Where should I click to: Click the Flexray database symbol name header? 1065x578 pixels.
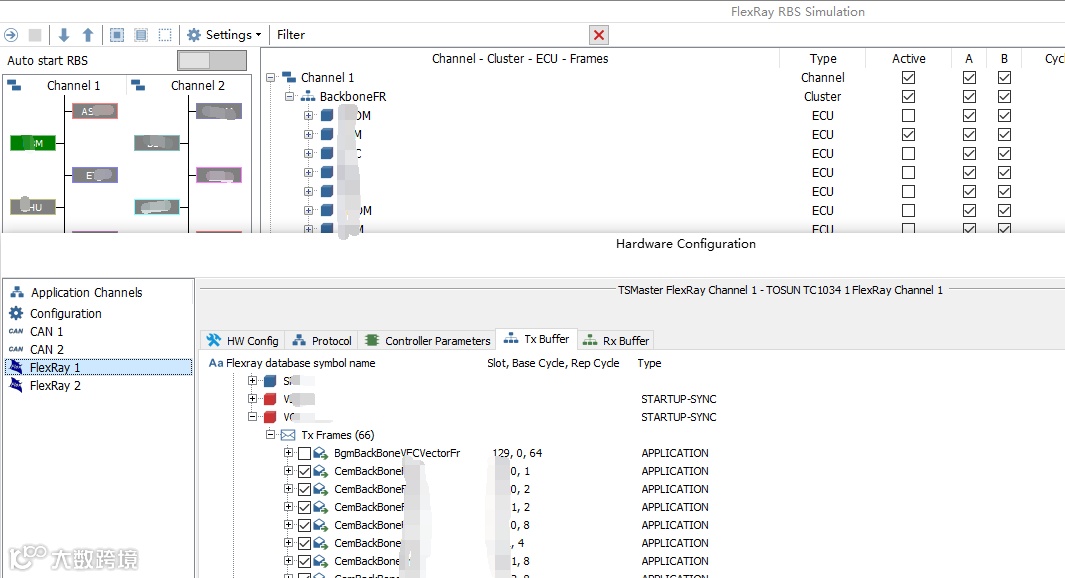(x=300, y=363)
